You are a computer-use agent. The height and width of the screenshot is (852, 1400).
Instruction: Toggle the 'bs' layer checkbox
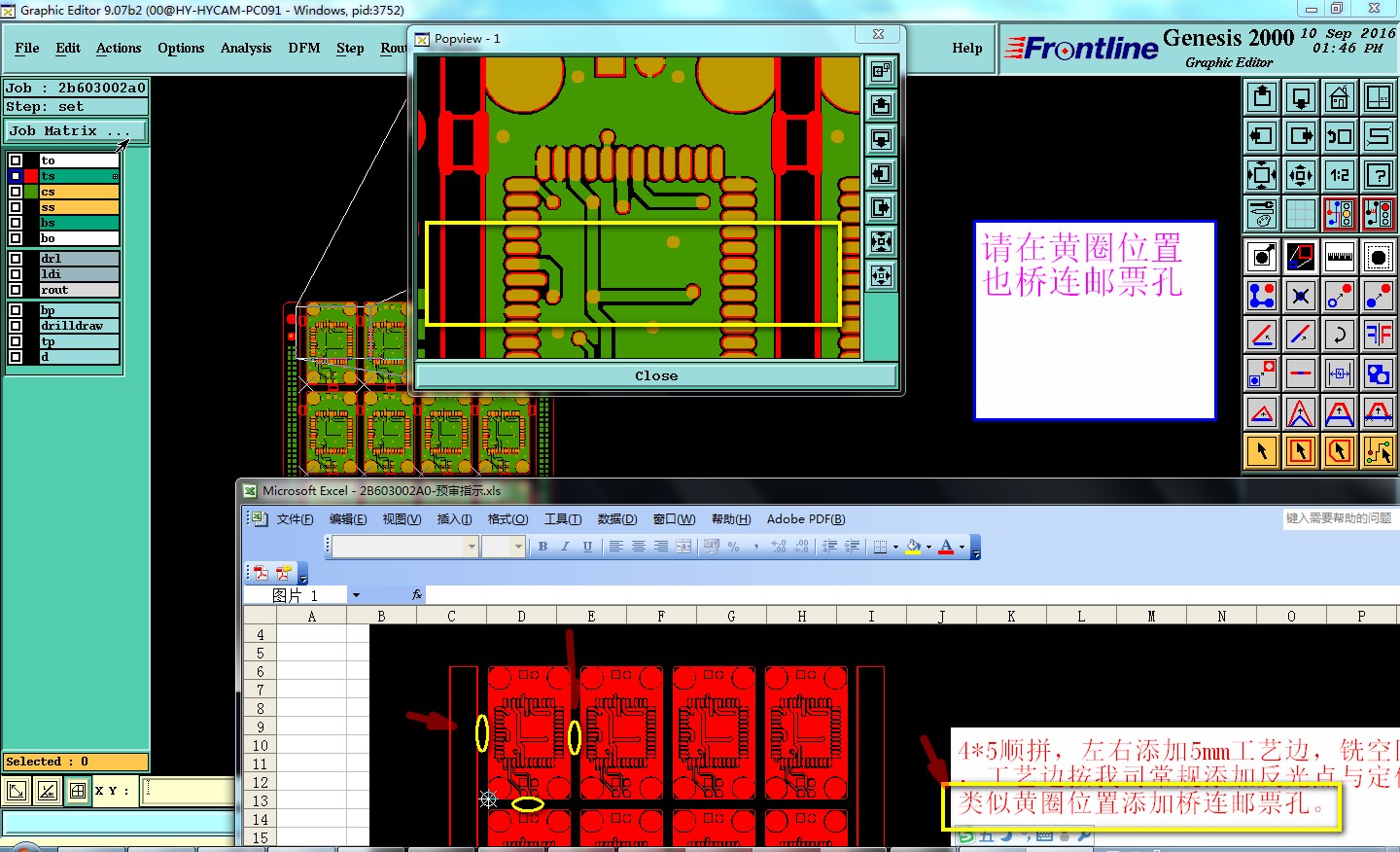(x=16, y=223)
